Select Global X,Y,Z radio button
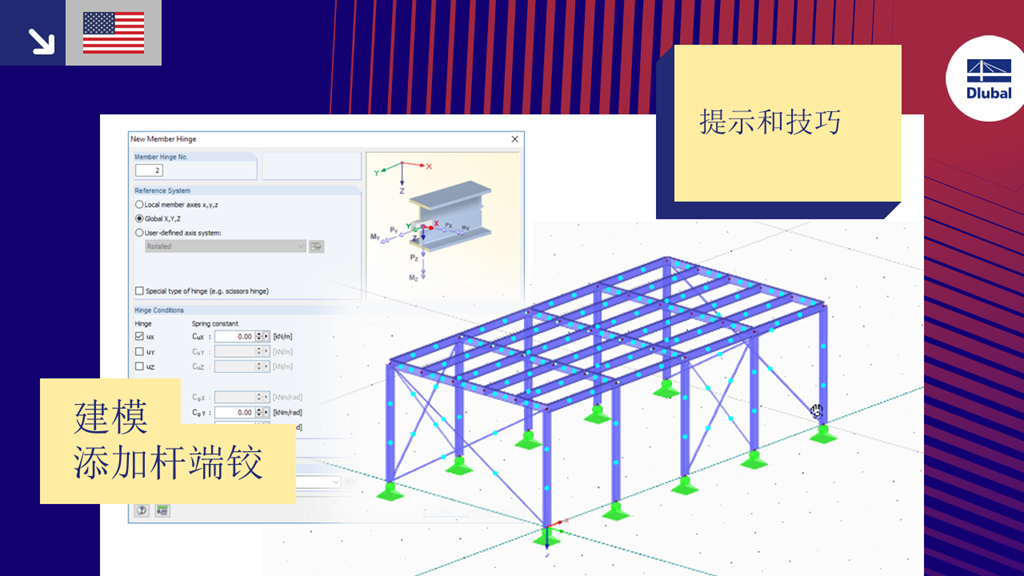This screenshot has height=576, width=1024. point(139,219)
